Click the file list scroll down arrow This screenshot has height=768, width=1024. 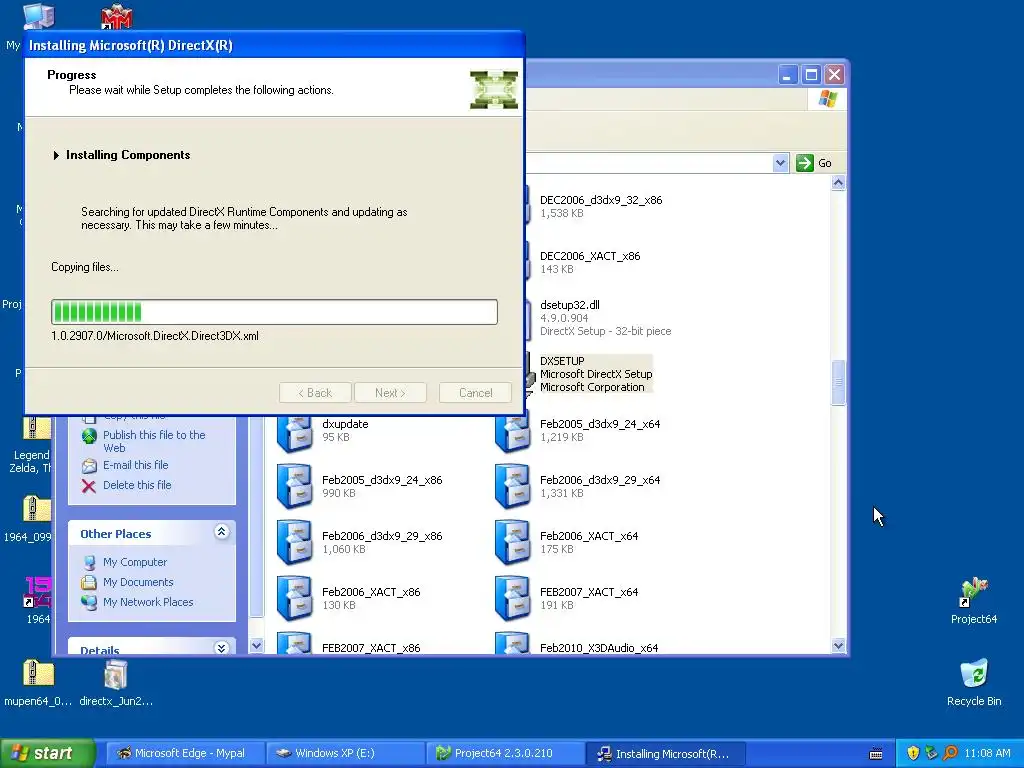(839, 646)
